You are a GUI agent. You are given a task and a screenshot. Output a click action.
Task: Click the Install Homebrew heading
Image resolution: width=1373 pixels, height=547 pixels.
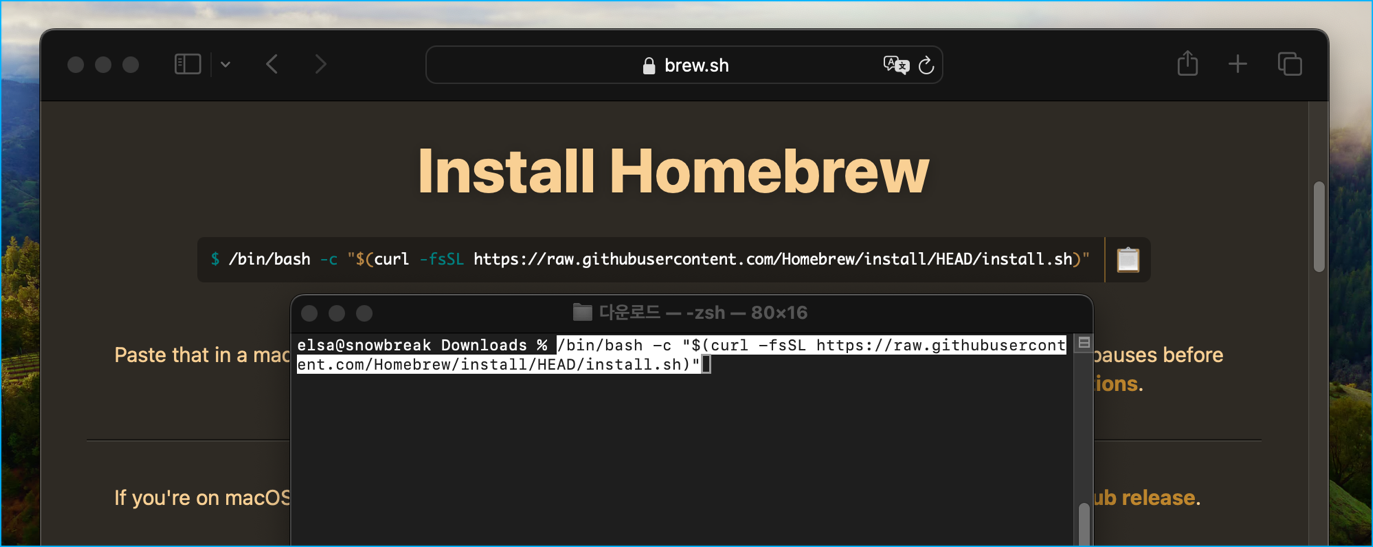673,170
